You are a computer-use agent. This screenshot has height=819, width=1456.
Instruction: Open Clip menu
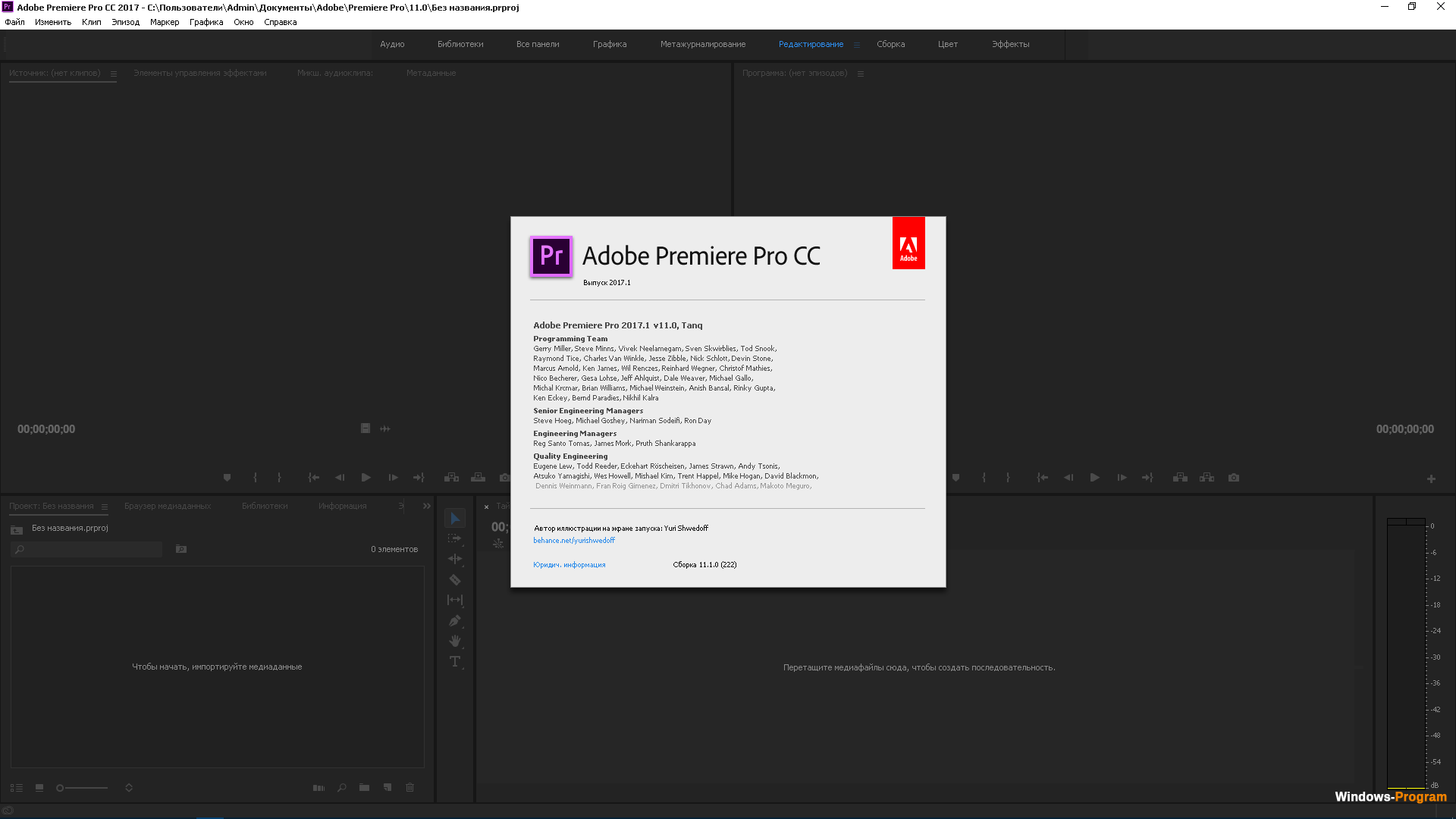[x=92, y=22]
